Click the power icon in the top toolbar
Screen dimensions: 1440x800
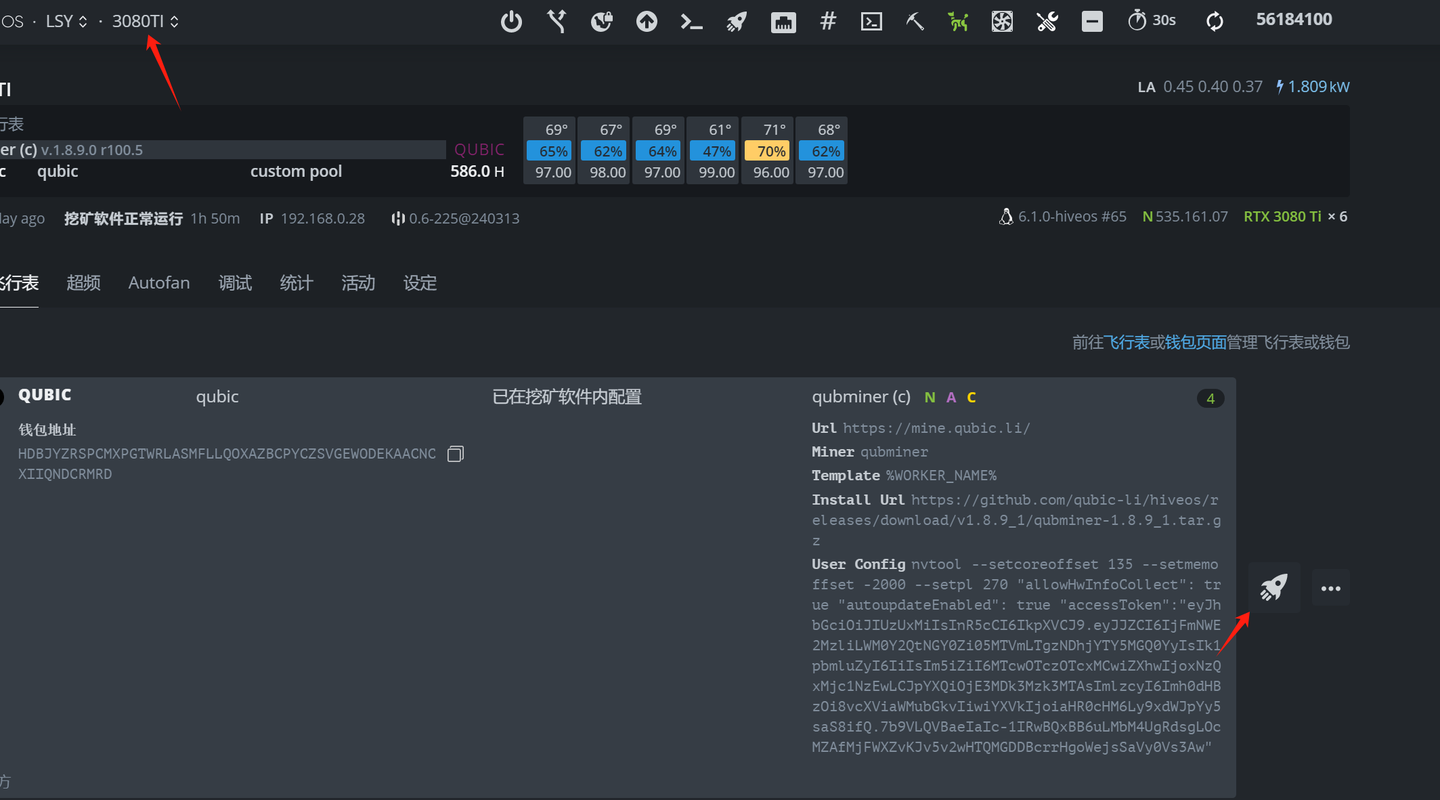[x=511, y=21]
